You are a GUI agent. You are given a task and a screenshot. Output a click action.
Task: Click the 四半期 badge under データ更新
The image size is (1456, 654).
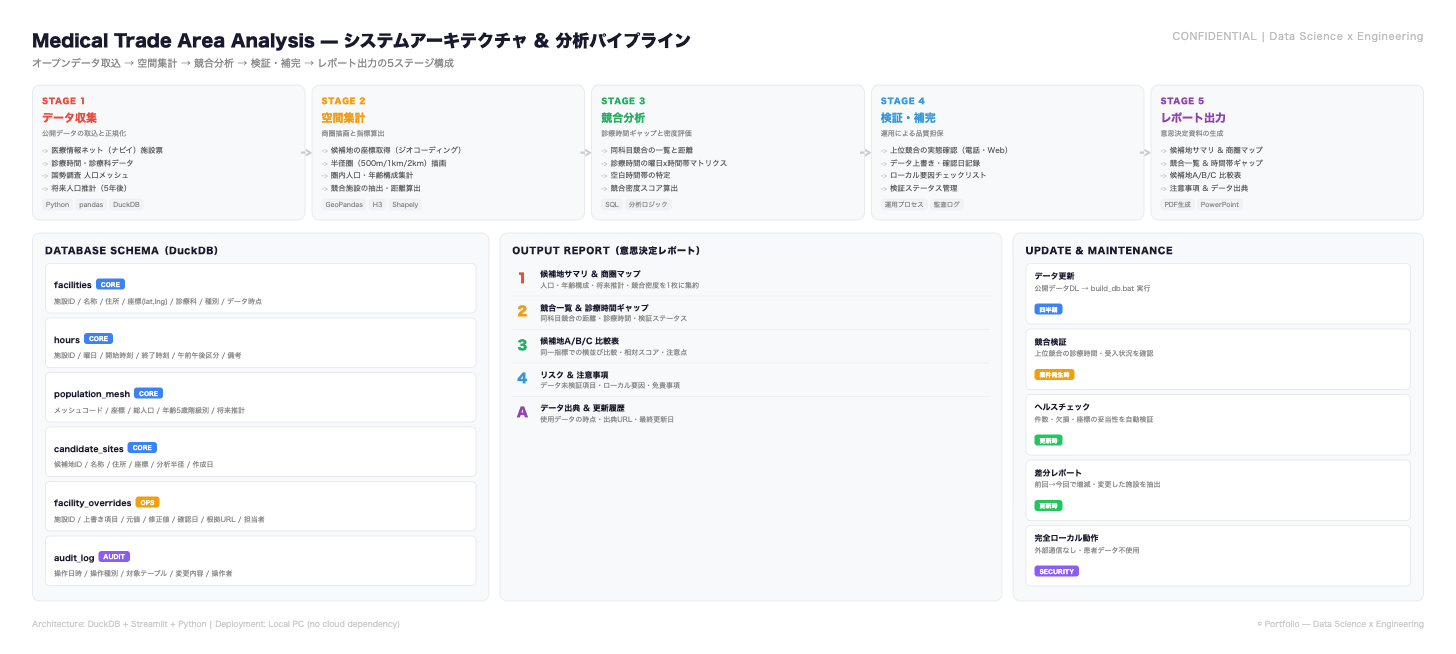pos(1047,309)
